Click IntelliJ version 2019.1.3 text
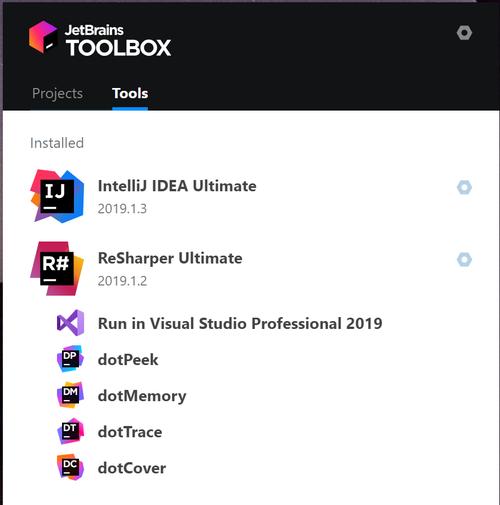 pos(122,209)
